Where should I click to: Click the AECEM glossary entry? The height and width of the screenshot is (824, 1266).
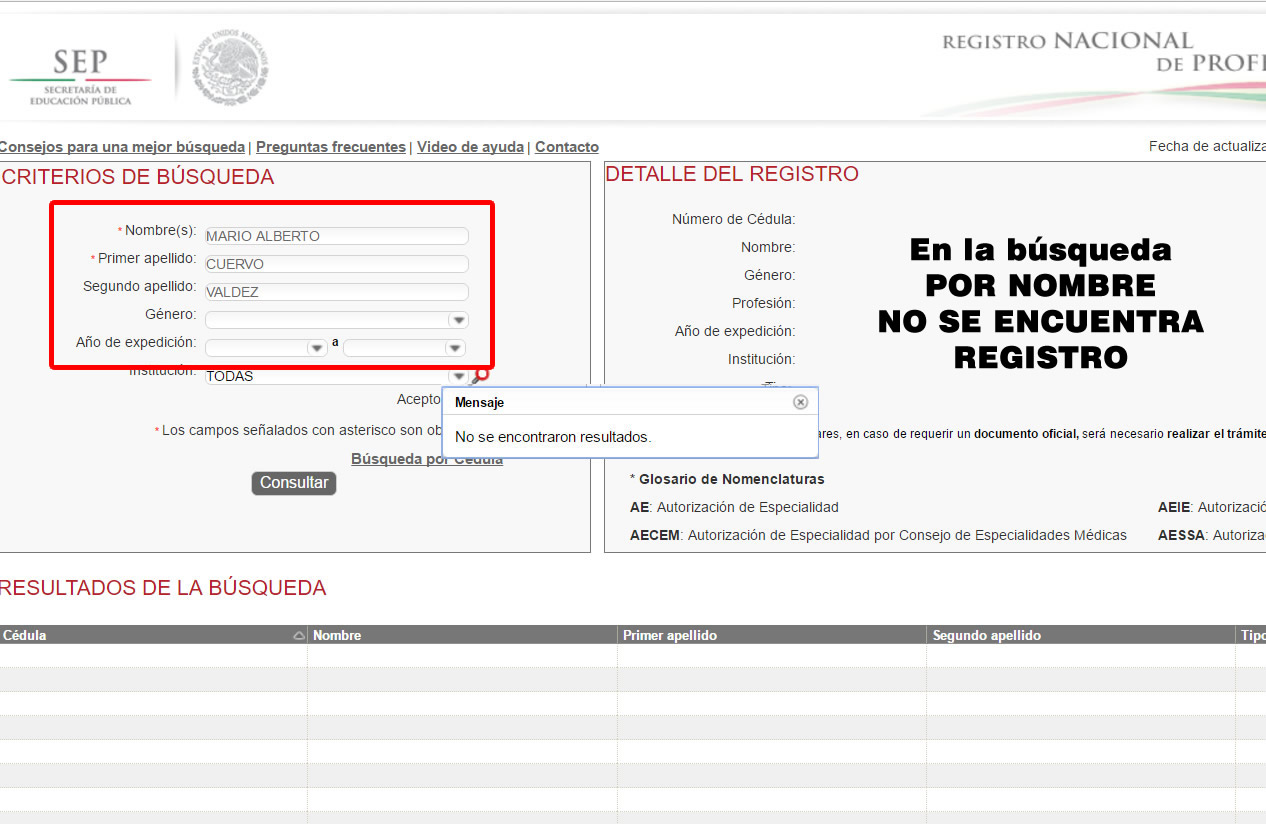[878, 535]
